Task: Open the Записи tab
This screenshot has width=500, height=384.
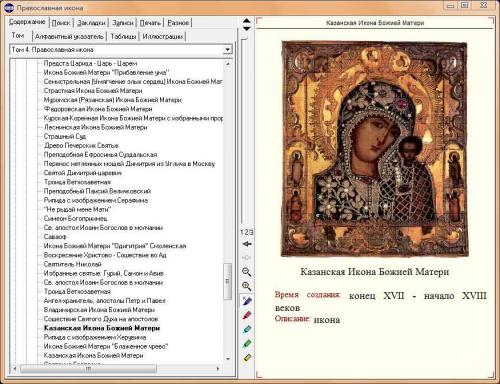Action: pos(123,23)
